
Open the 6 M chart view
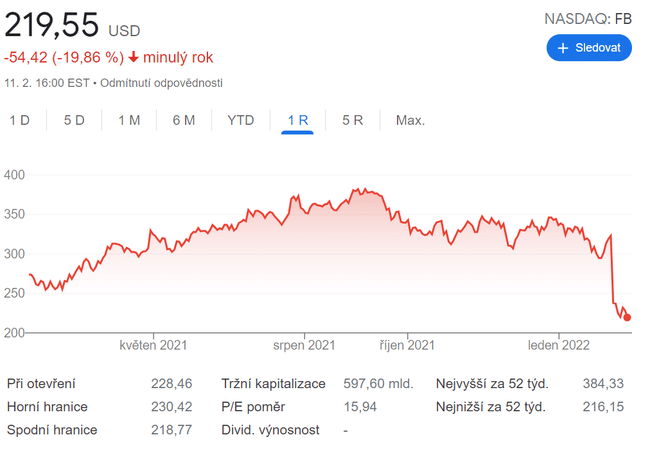(x=183, y=120)
